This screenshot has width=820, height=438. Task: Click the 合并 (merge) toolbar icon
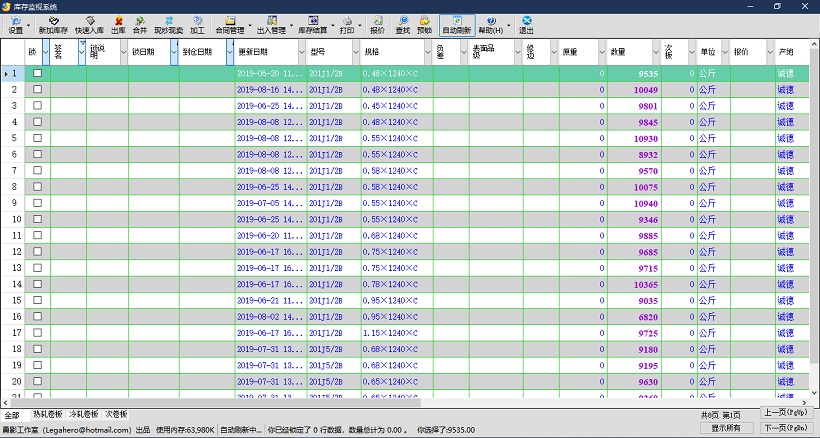click(140, 25)
